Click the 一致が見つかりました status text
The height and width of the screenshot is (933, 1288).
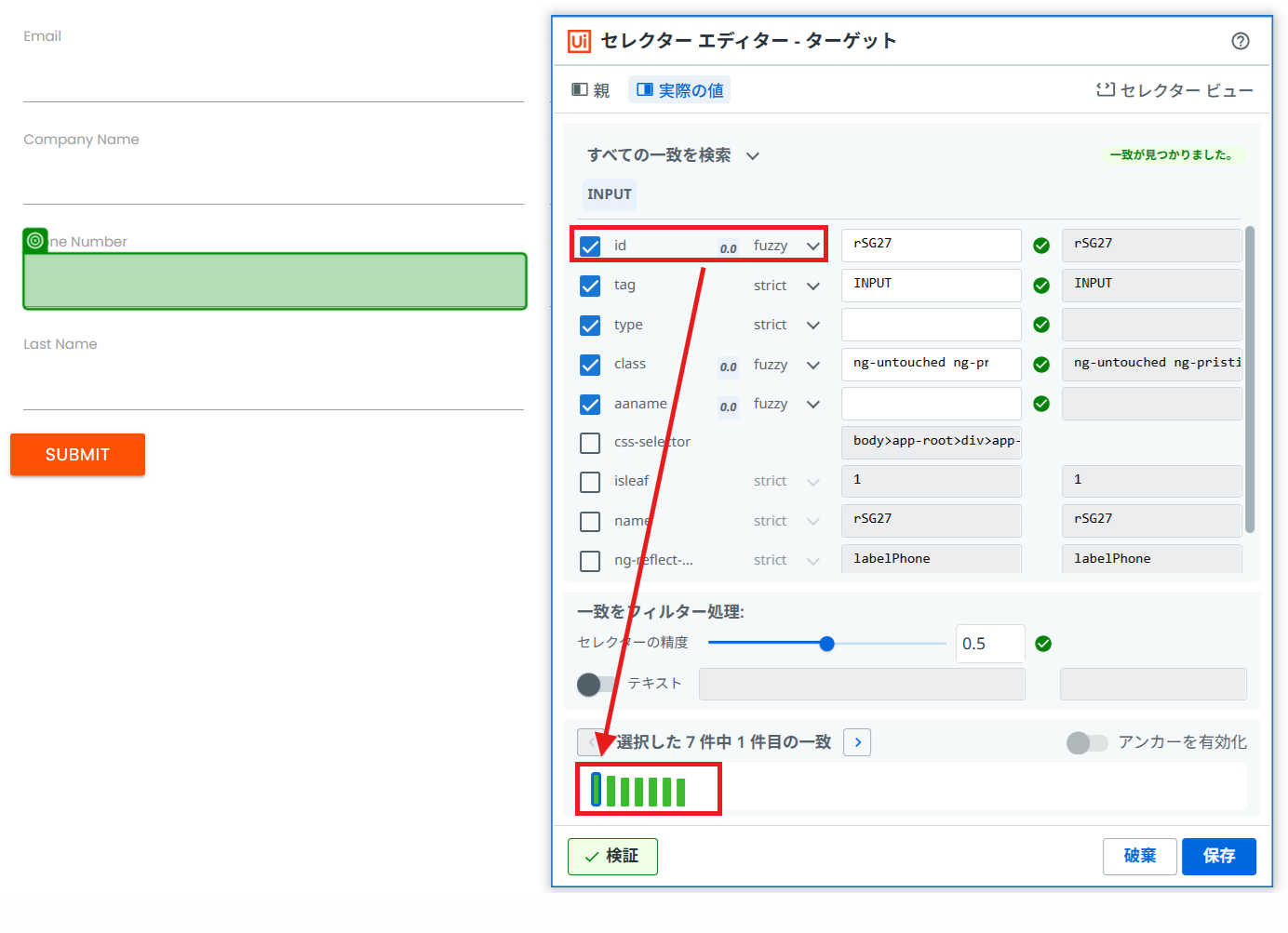(1173, 155)
